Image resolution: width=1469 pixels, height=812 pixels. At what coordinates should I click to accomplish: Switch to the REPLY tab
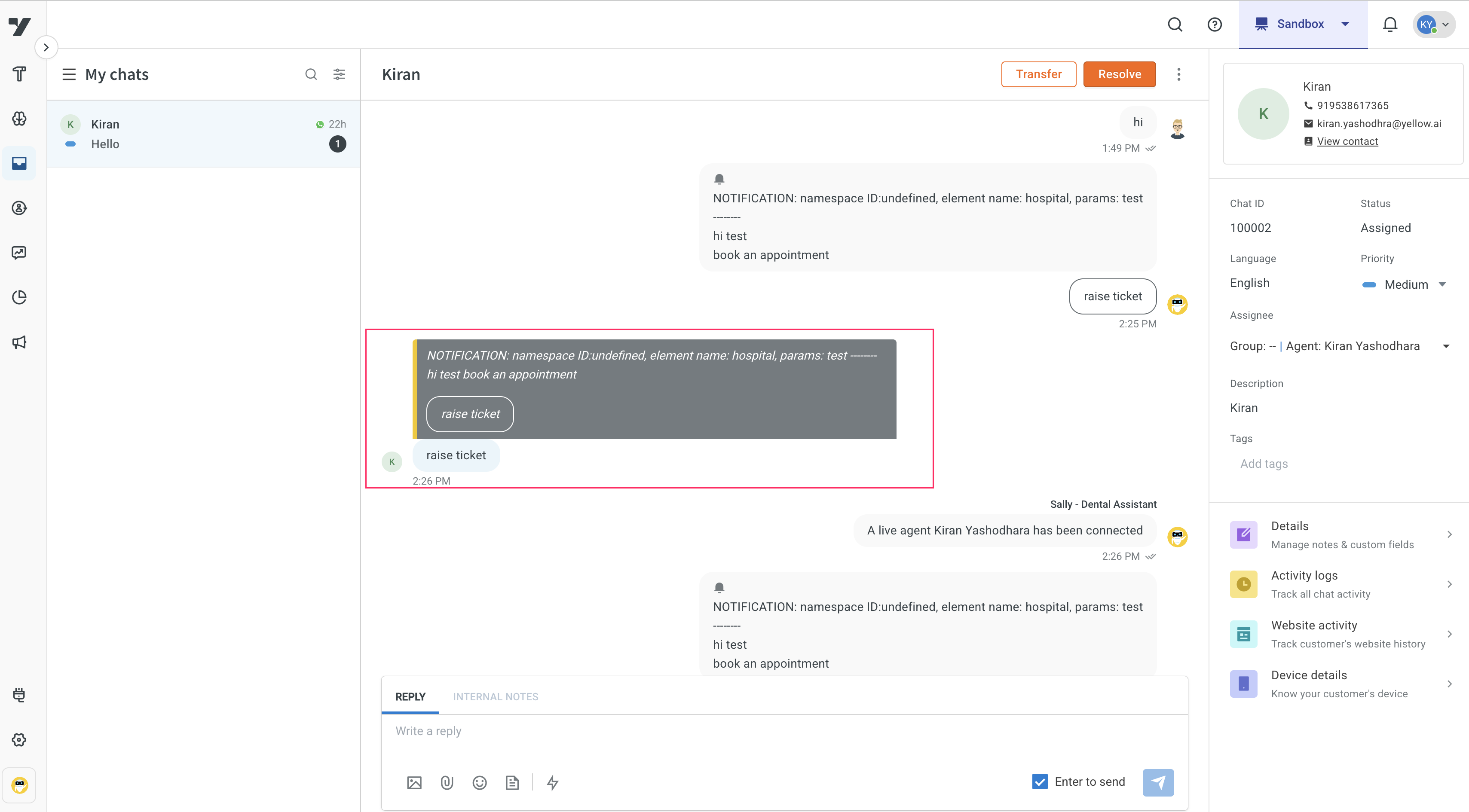(x=410, y=697)
